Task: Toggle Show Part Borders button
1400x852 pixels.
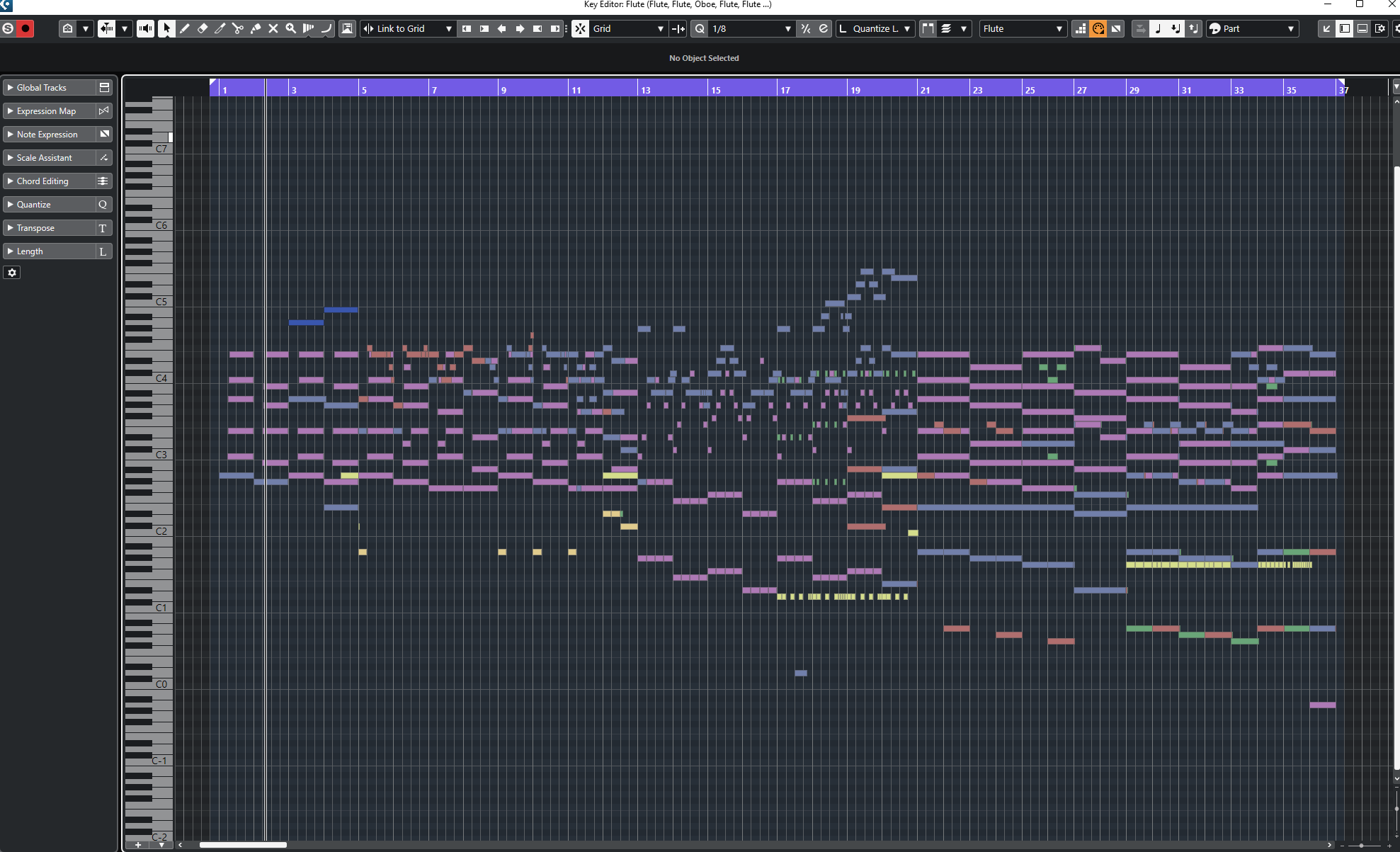Action: tap(928, 28)
